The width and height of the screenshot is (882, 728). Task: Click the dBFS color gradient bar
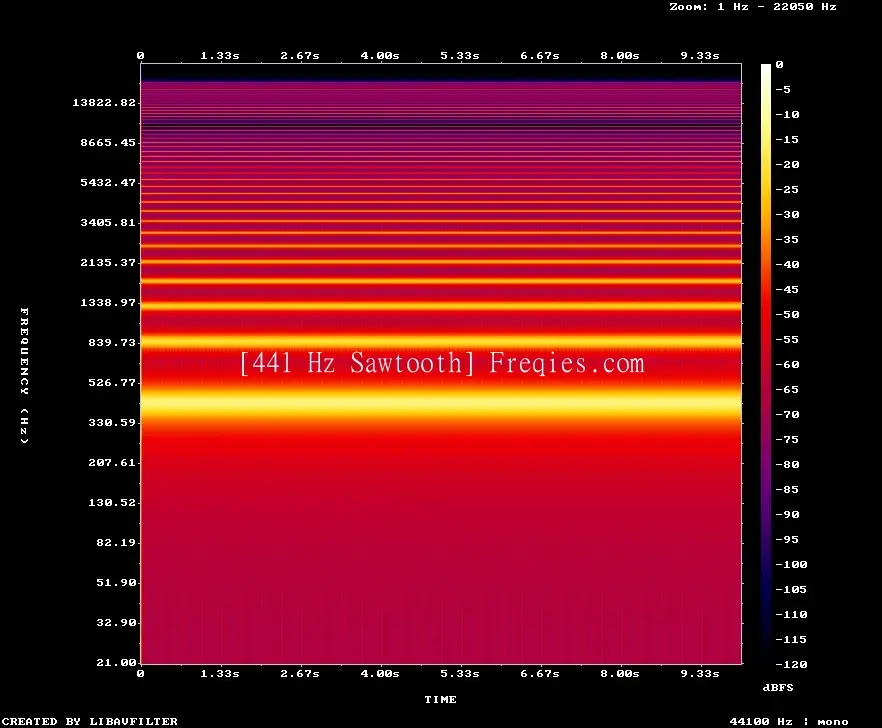766,364
